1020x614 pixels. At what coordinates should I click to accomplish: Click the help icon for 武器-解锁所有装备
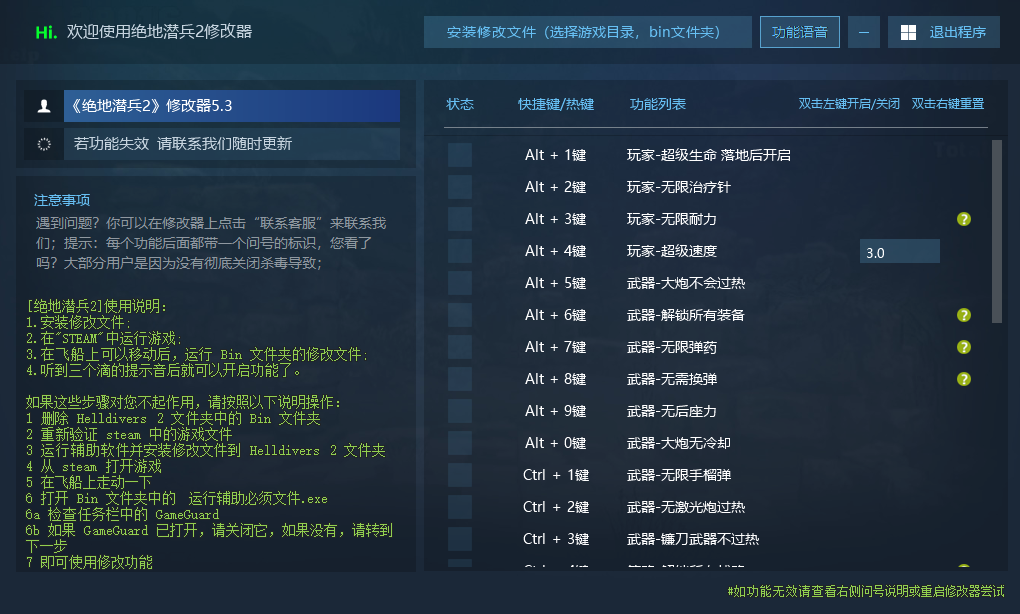(x=963, y=315)
